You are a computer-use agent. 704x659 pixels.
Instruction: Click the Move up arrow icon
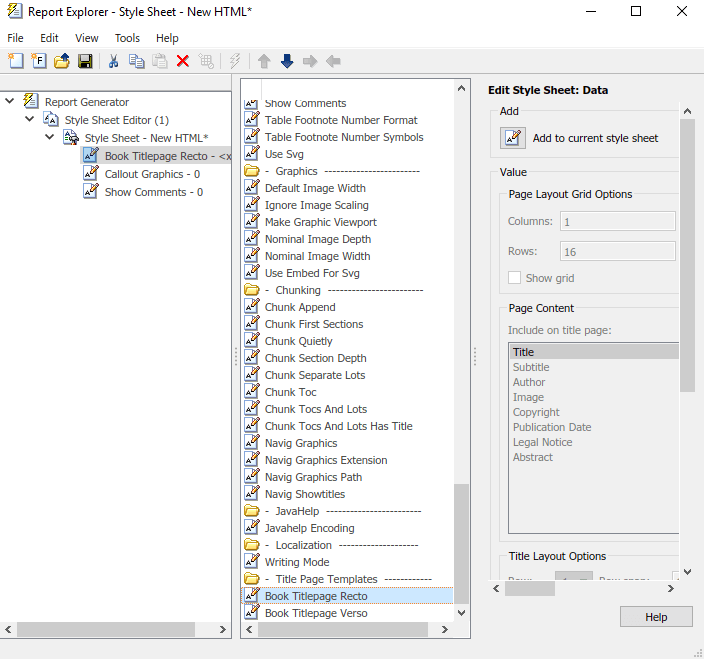point(264,61)
